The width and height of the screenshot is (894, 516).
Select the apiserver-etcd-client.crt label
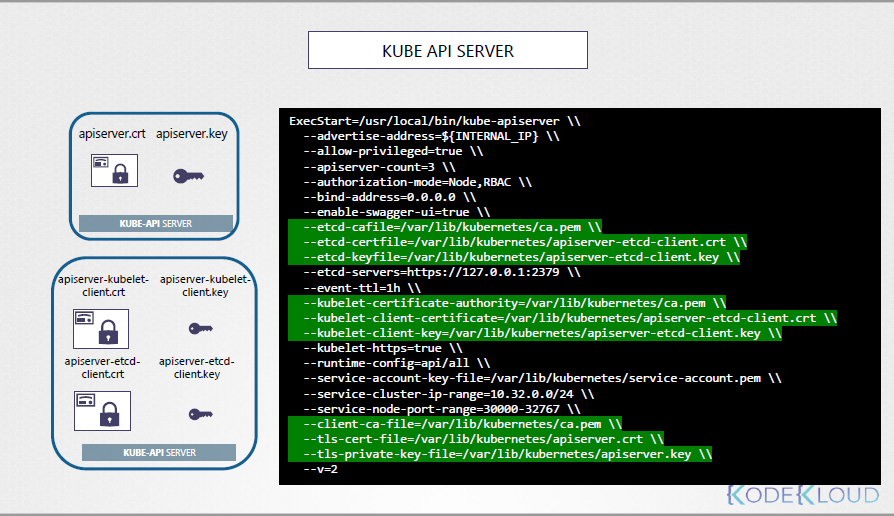tap(103, 368)
